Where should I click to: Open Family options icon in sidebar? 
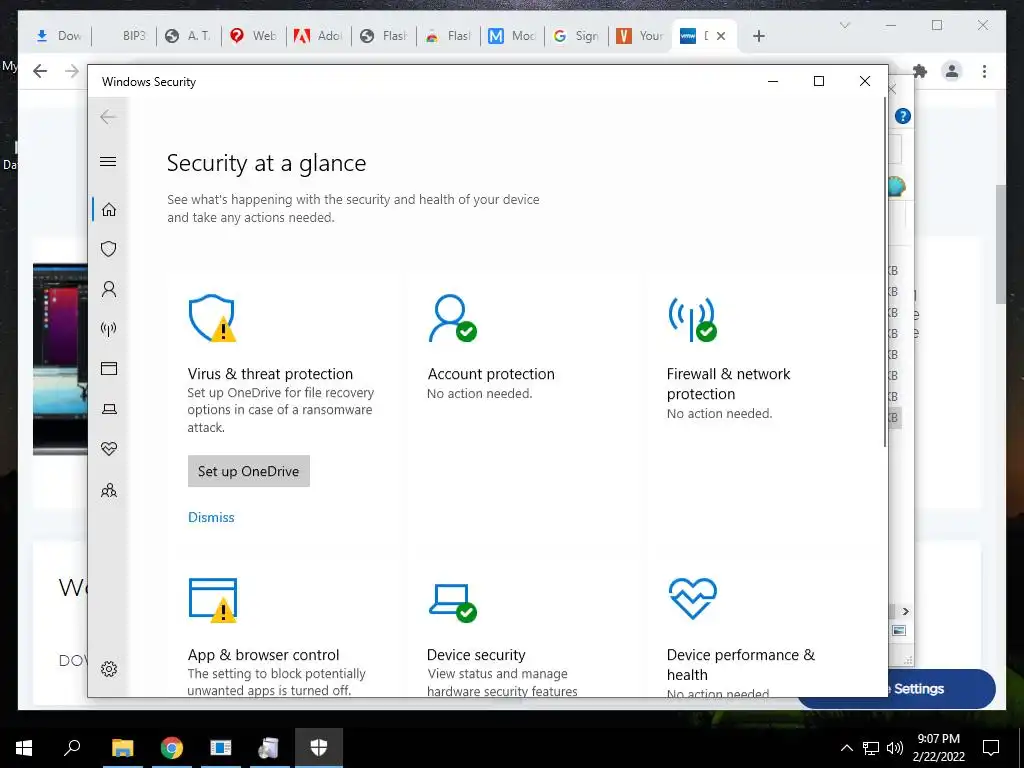coord(109,490)
